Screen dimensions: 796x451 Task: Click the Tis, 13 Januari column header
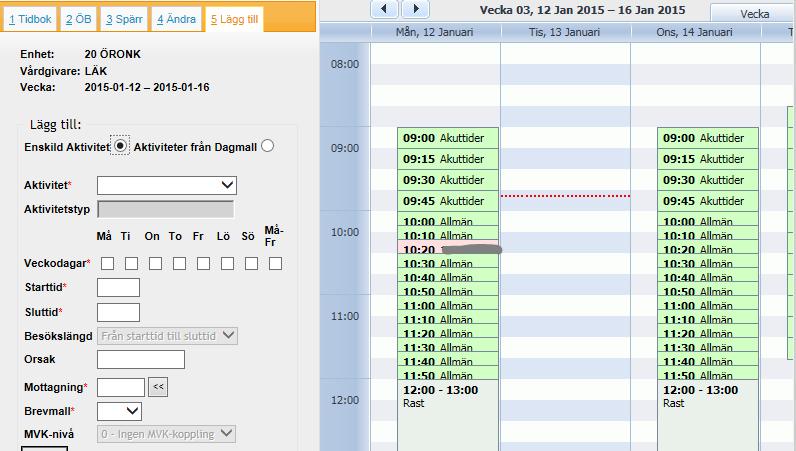[565, 32]
